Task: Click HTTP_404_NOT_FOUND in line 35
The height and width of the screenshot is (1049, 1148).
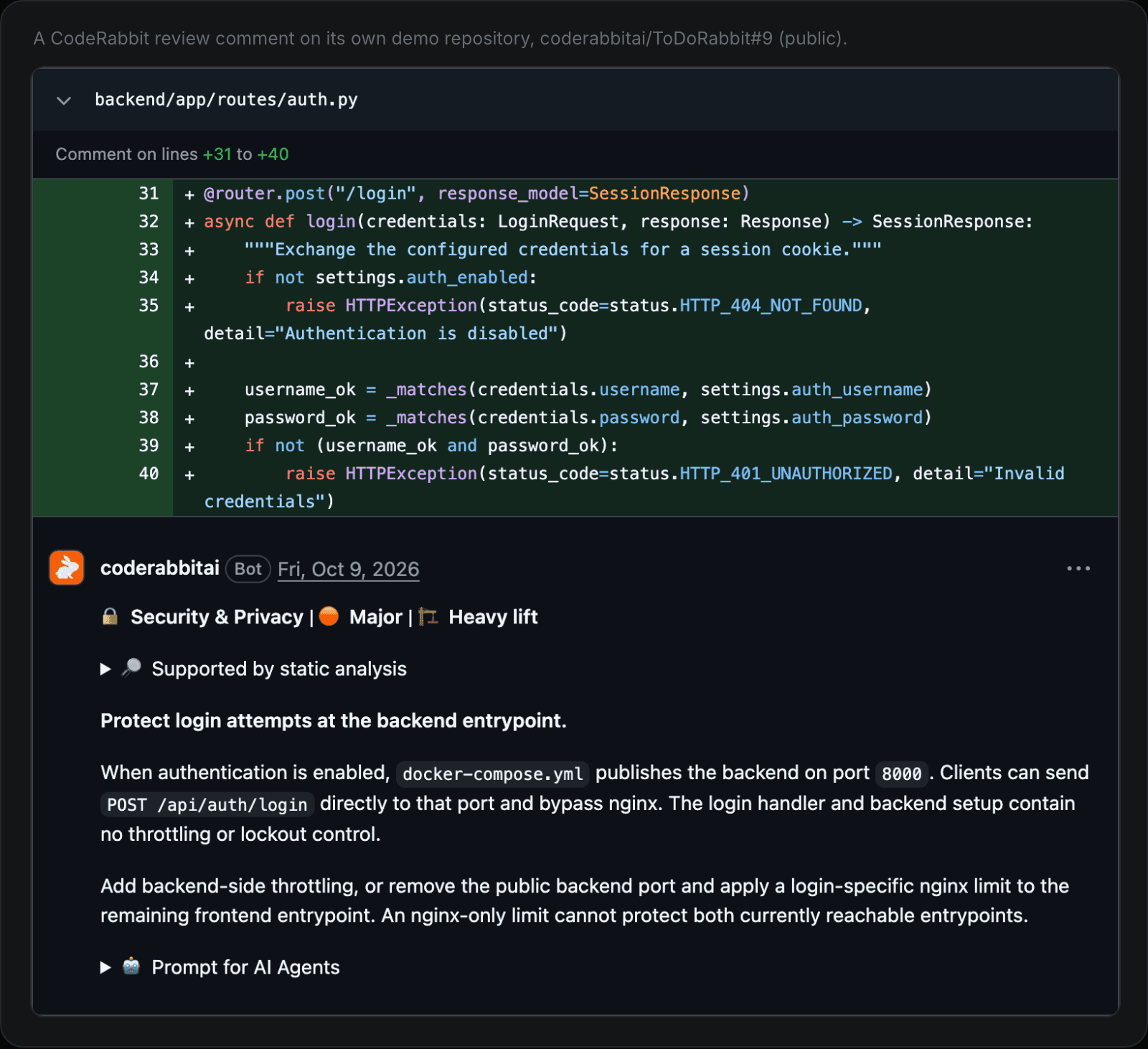Action: click(x=771, y=306)
